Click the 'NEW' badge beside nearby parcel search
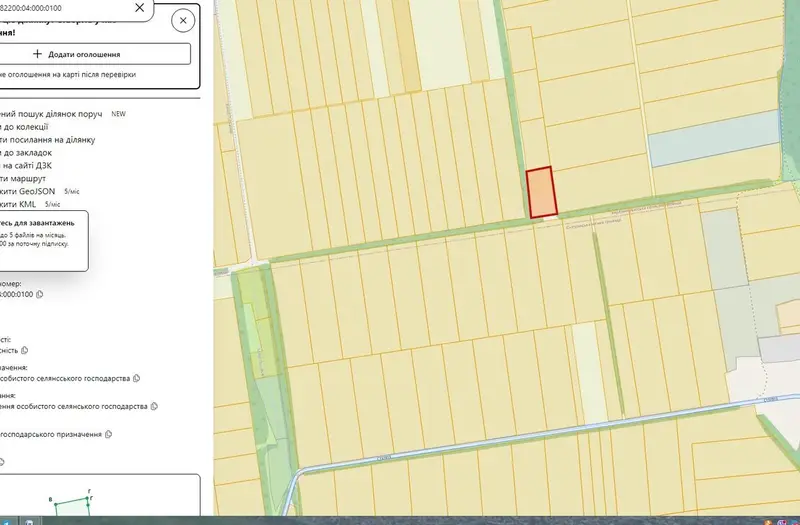Screen dimensions: 800x525 [118, 114]
